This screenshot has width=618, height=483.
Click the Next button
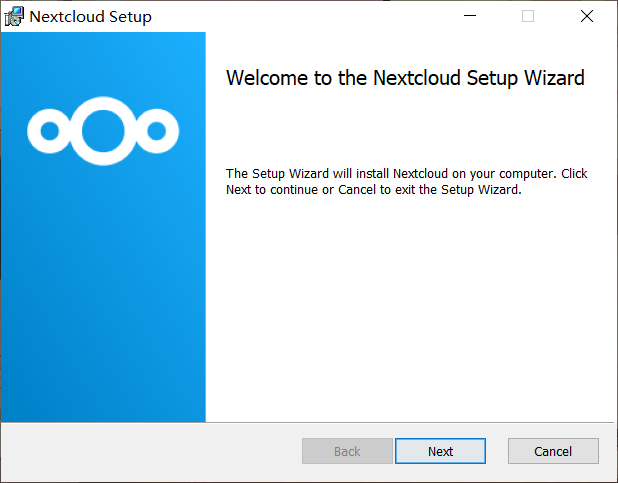440,451
